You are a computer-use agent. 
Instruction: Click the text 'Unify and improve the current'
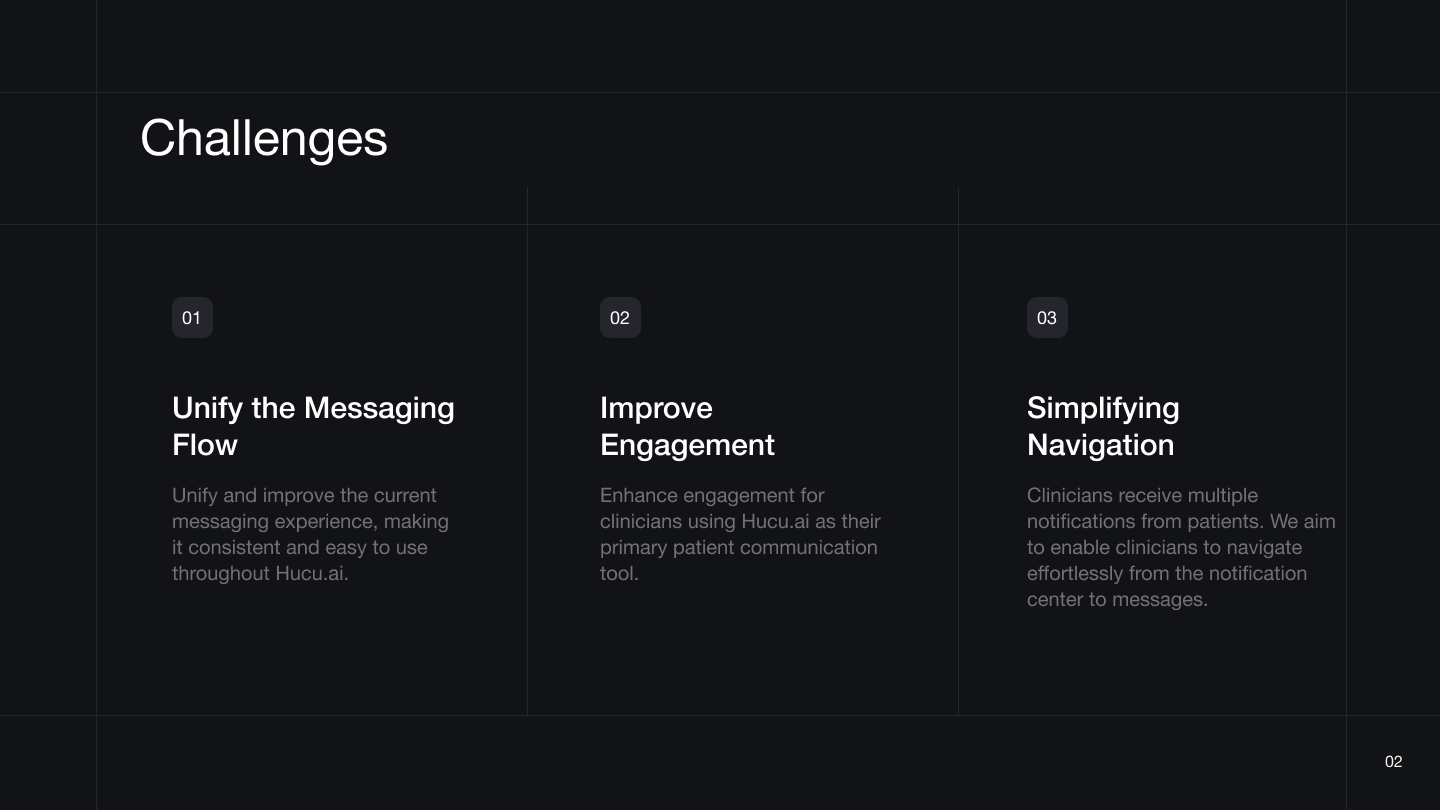click(x=304, y=495)
